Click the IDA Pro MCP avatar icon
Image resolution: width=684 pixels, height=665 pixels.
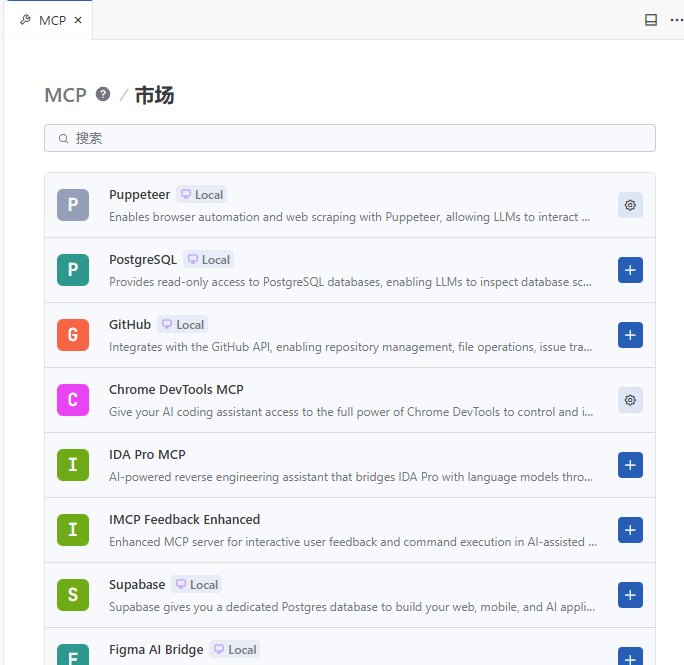(73, 465)
